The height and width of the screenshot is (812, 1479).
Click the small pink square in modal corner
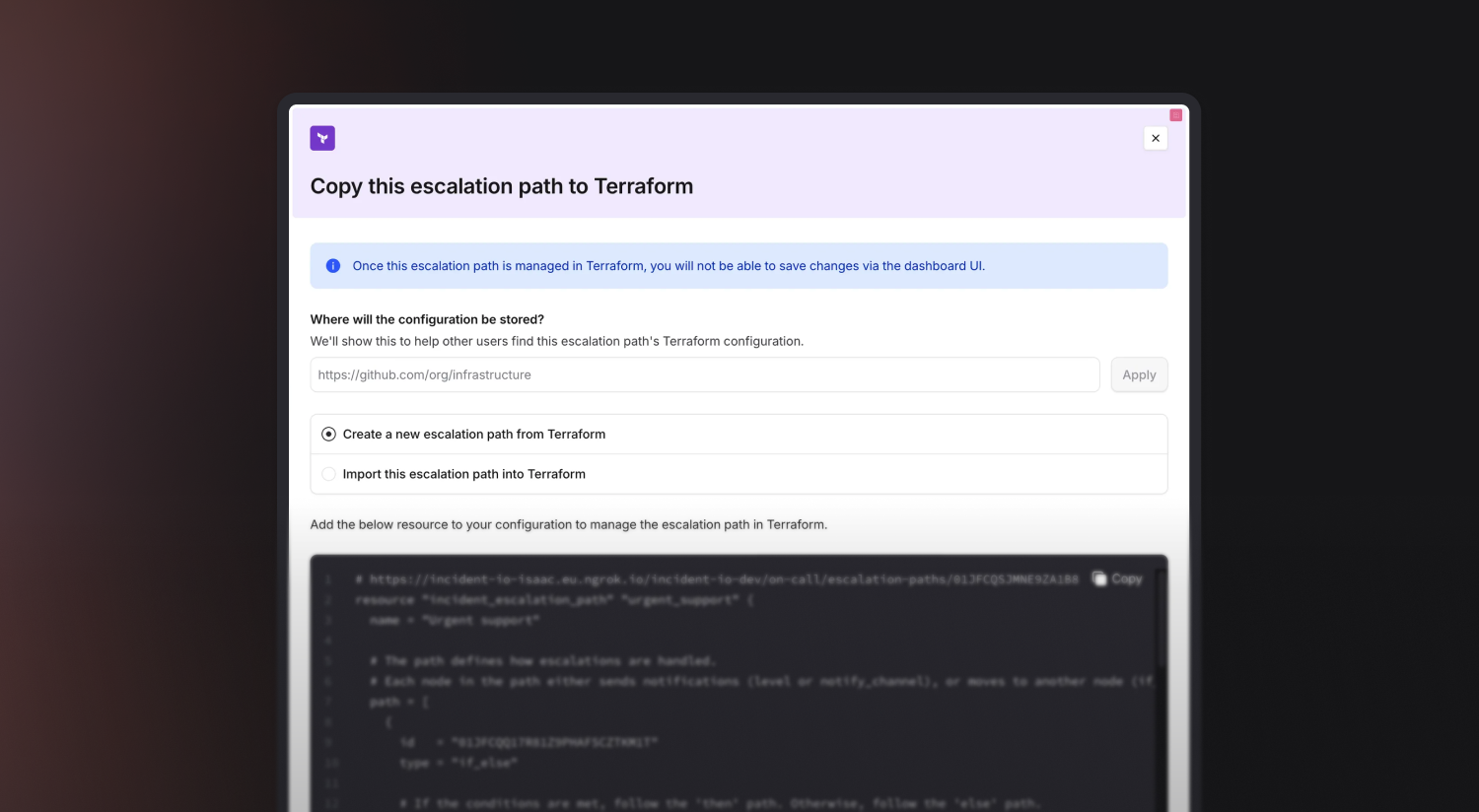pos(1175,115)
